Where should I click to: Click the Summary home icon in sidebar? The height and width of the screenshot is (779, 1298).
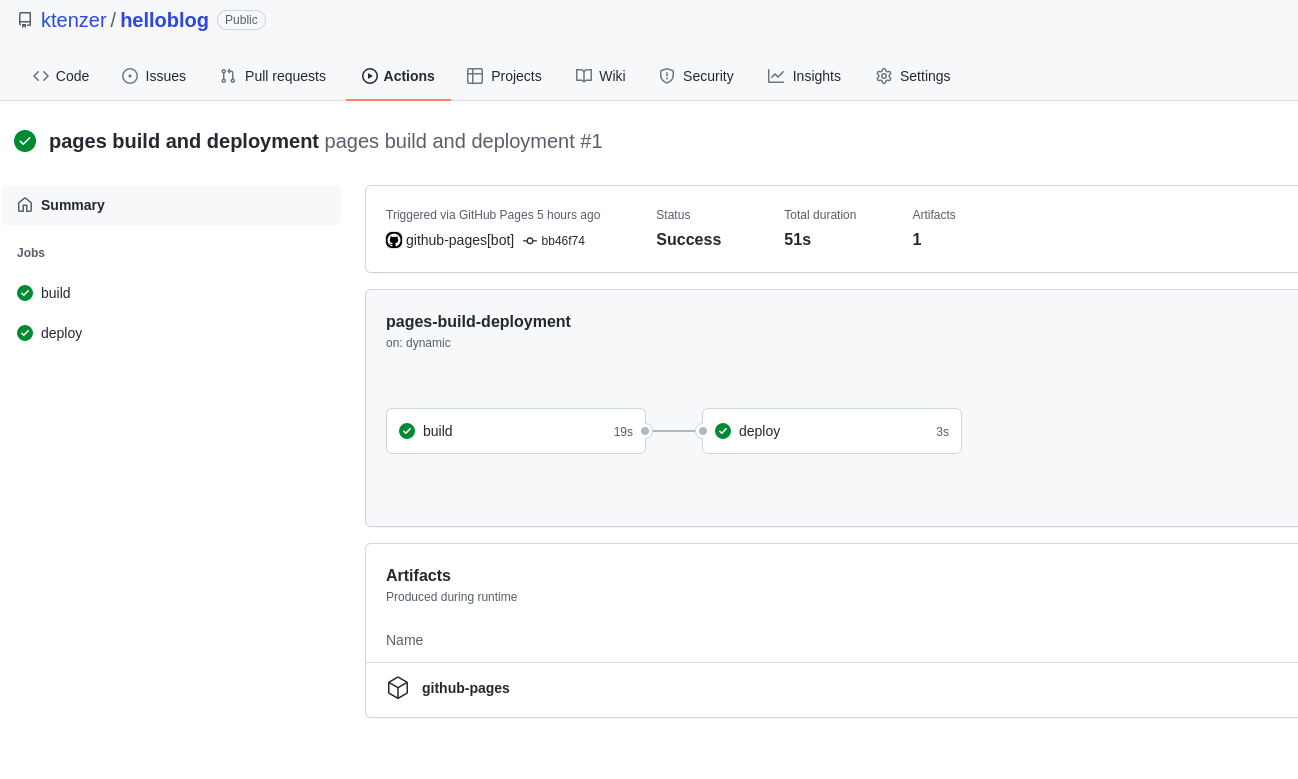25,205
